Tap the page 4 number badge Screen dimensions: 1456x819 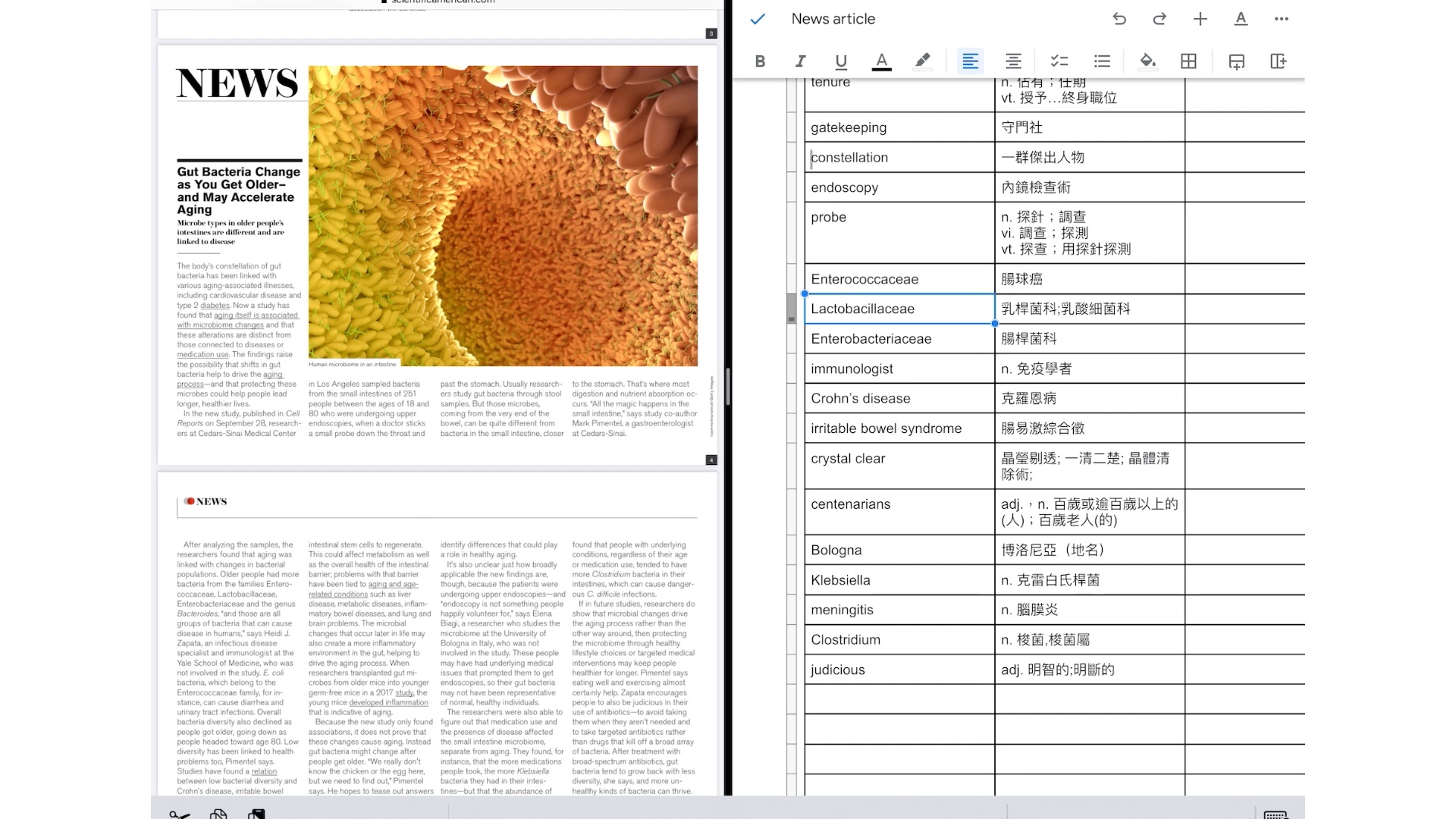[x=711, y=460]
